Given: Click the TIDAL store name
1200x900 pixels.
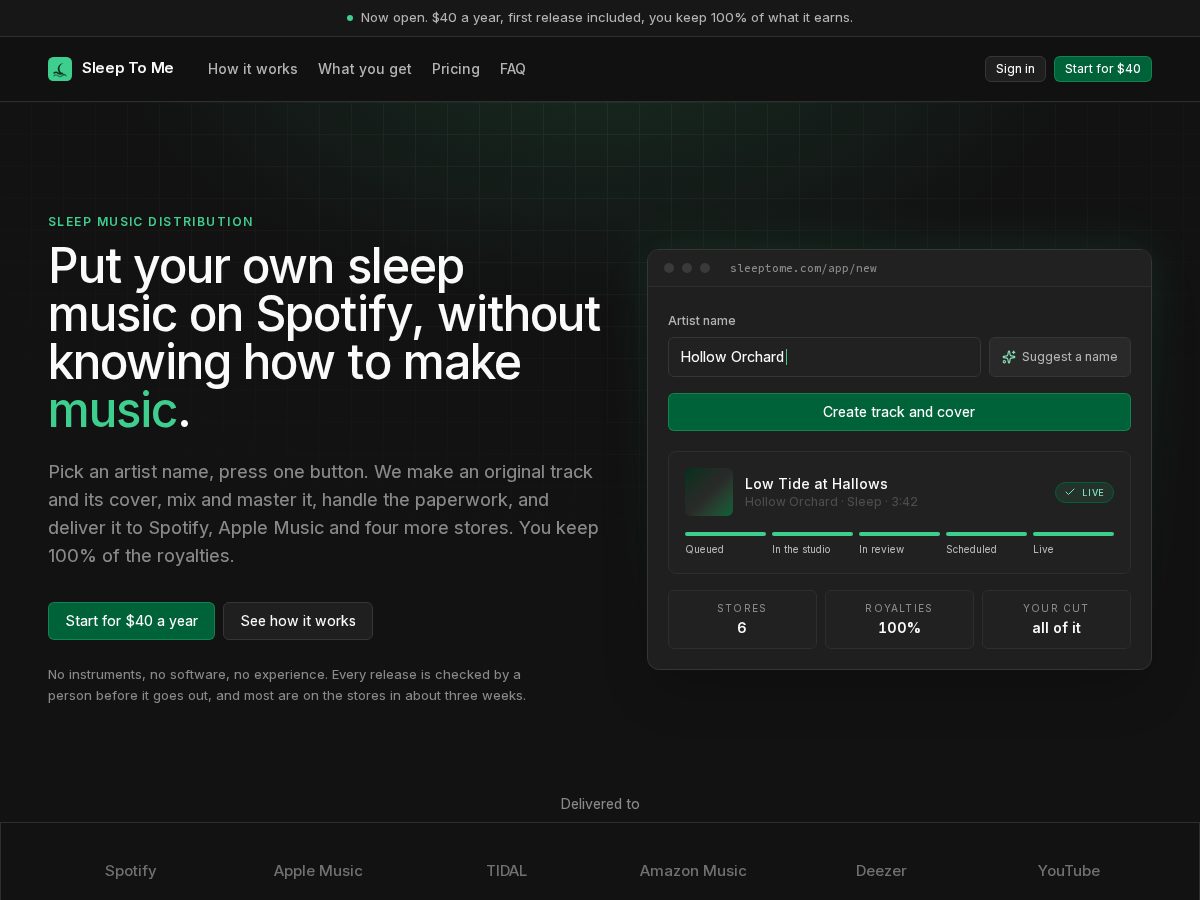Looking at the screenshot, I should coord(506,871).
